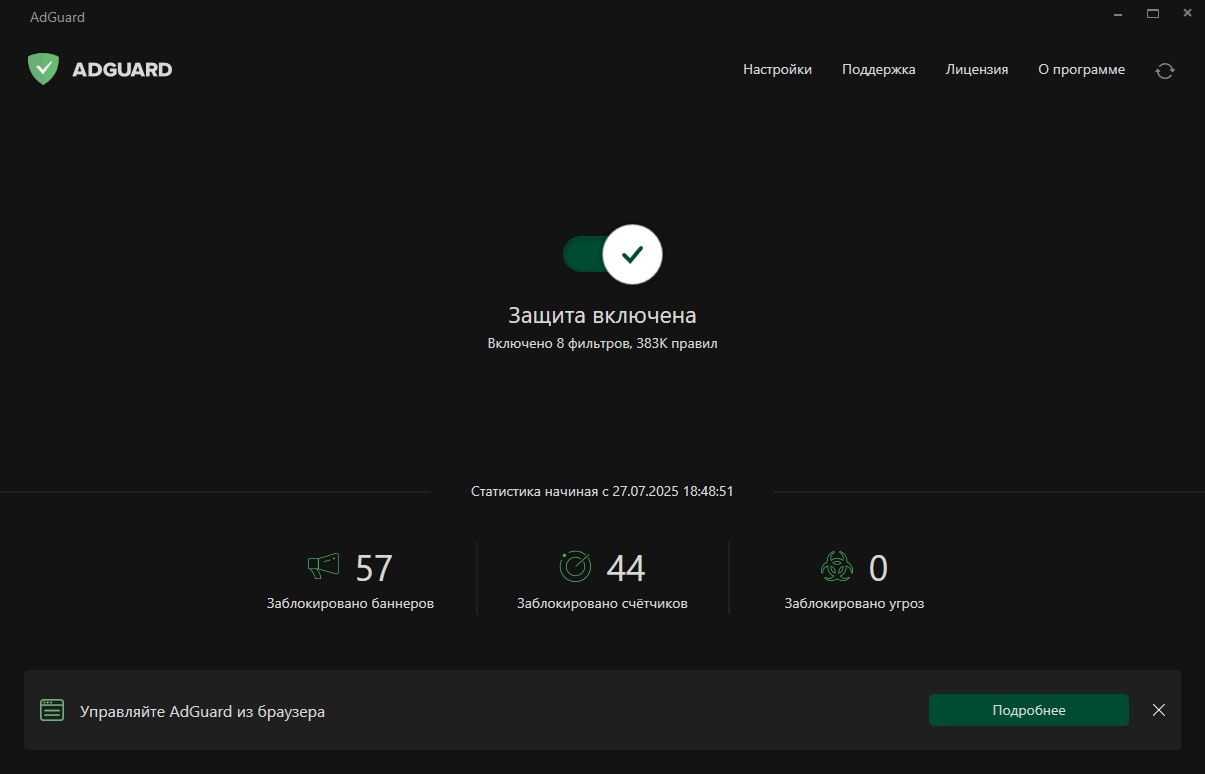
Task: Click the 57 blocked banners count
Action: pyautogui.click(x=374, y=568)
